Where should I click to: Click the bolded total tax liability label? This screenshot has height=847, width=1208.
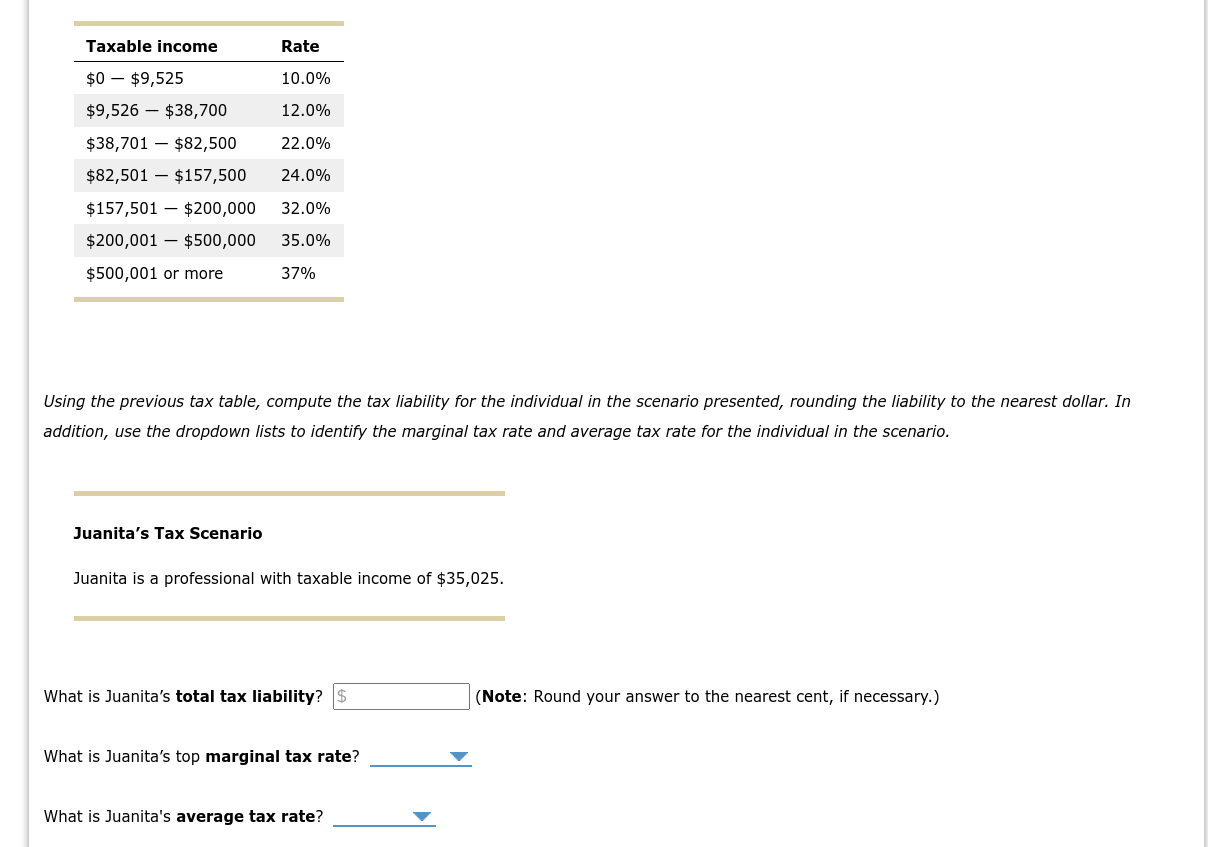(244, 696)
